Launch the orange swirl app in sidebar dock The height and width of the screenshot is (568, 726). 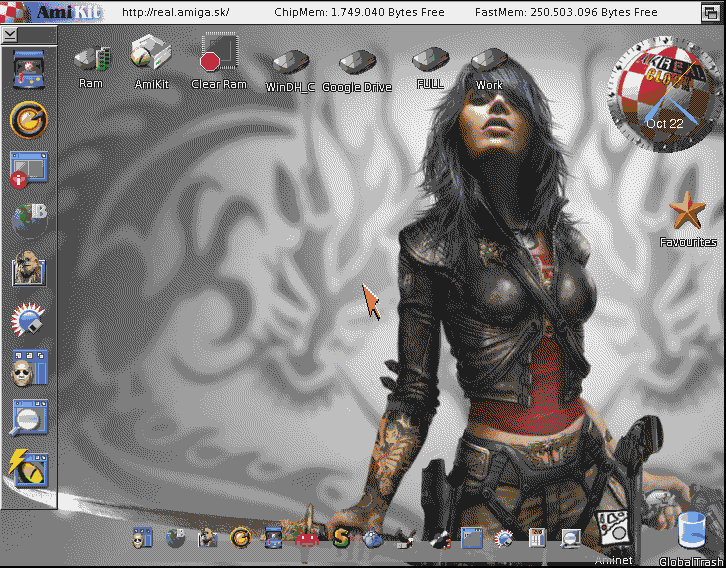(29, 120)
